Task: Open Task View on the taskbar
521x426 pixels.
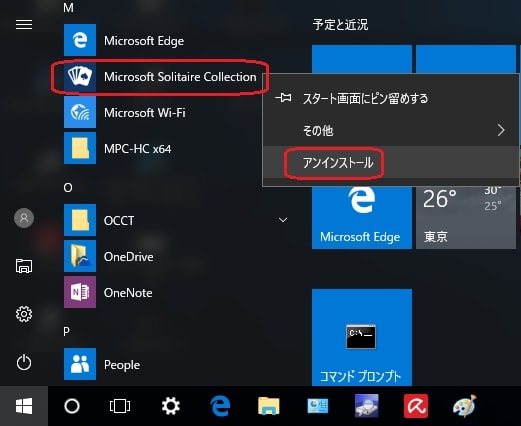Action: pos(120,406)
